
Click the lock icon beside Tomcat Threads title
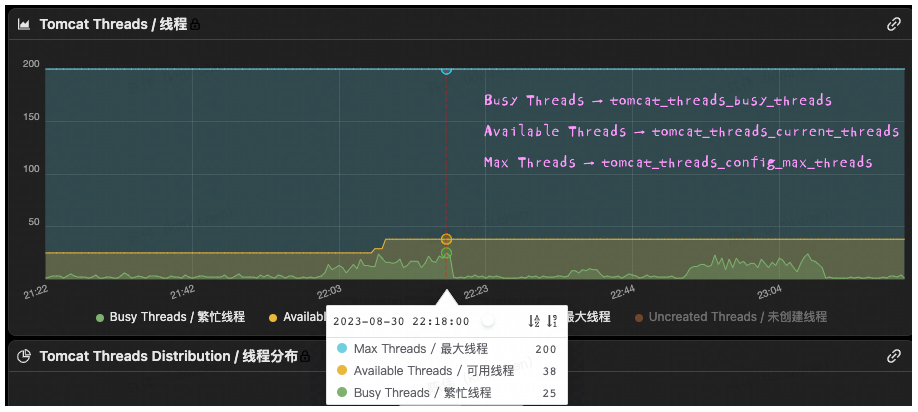[195, 25]
